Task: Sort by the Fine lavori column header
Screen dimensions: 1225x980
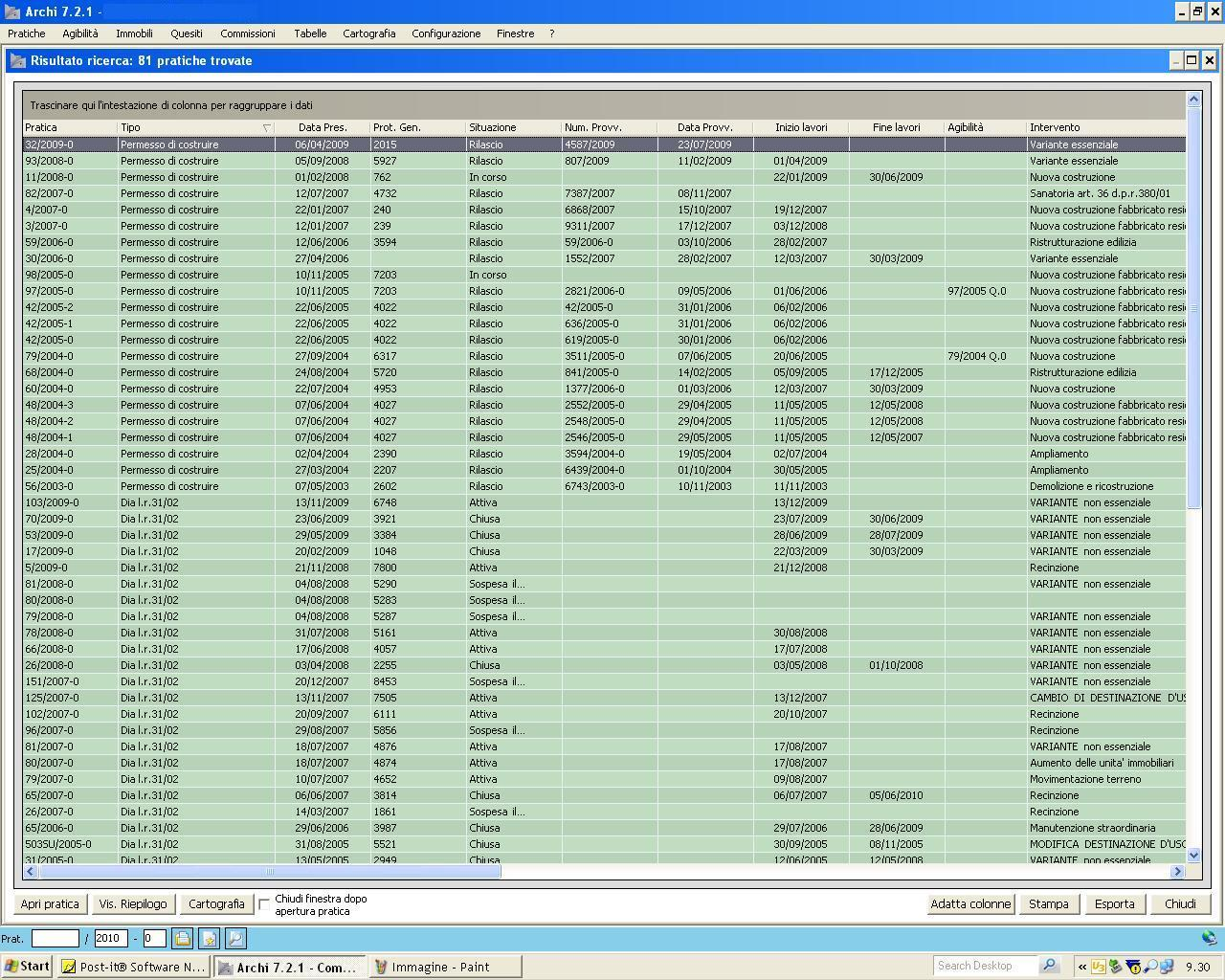Action: coord(897,127)
